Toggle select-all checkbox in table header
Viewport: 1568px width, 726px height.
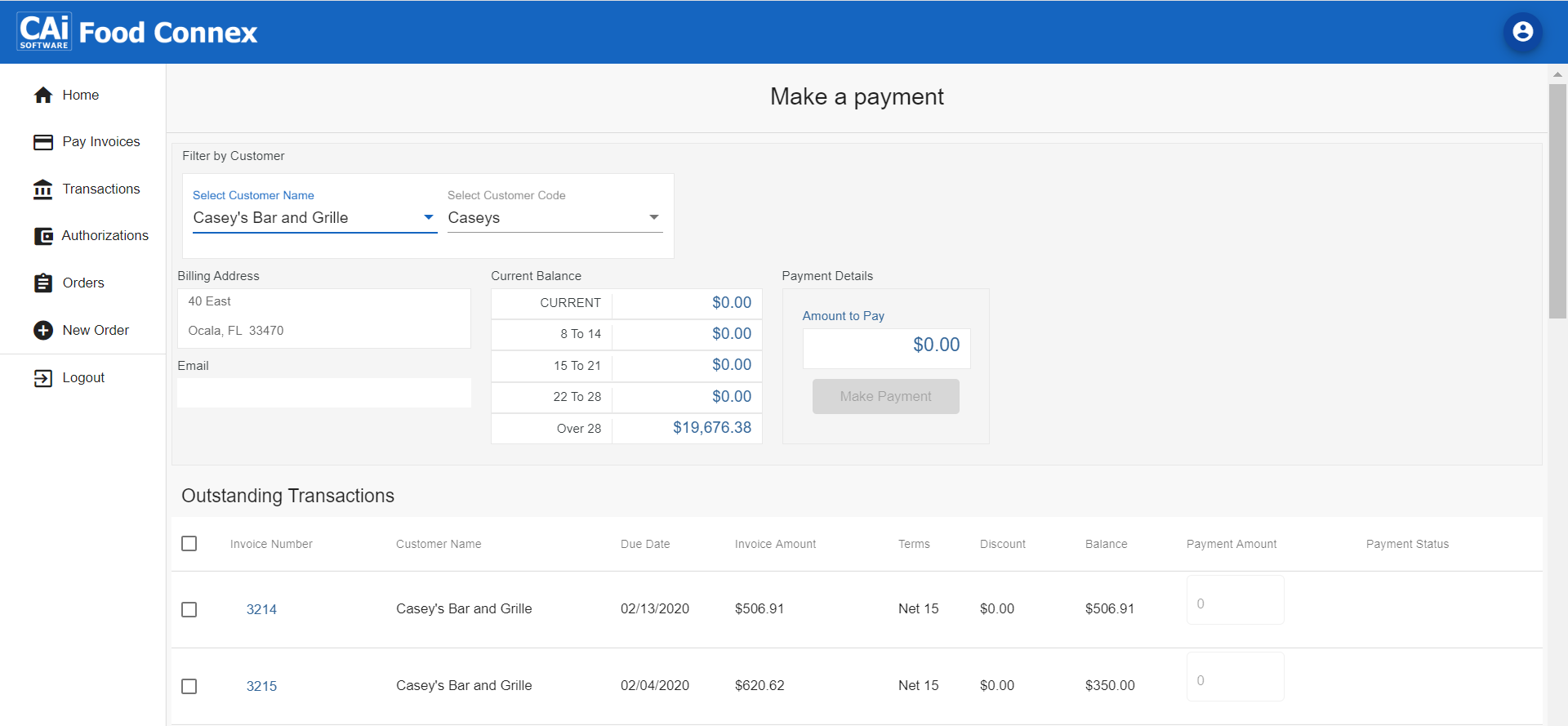[189, 544]
